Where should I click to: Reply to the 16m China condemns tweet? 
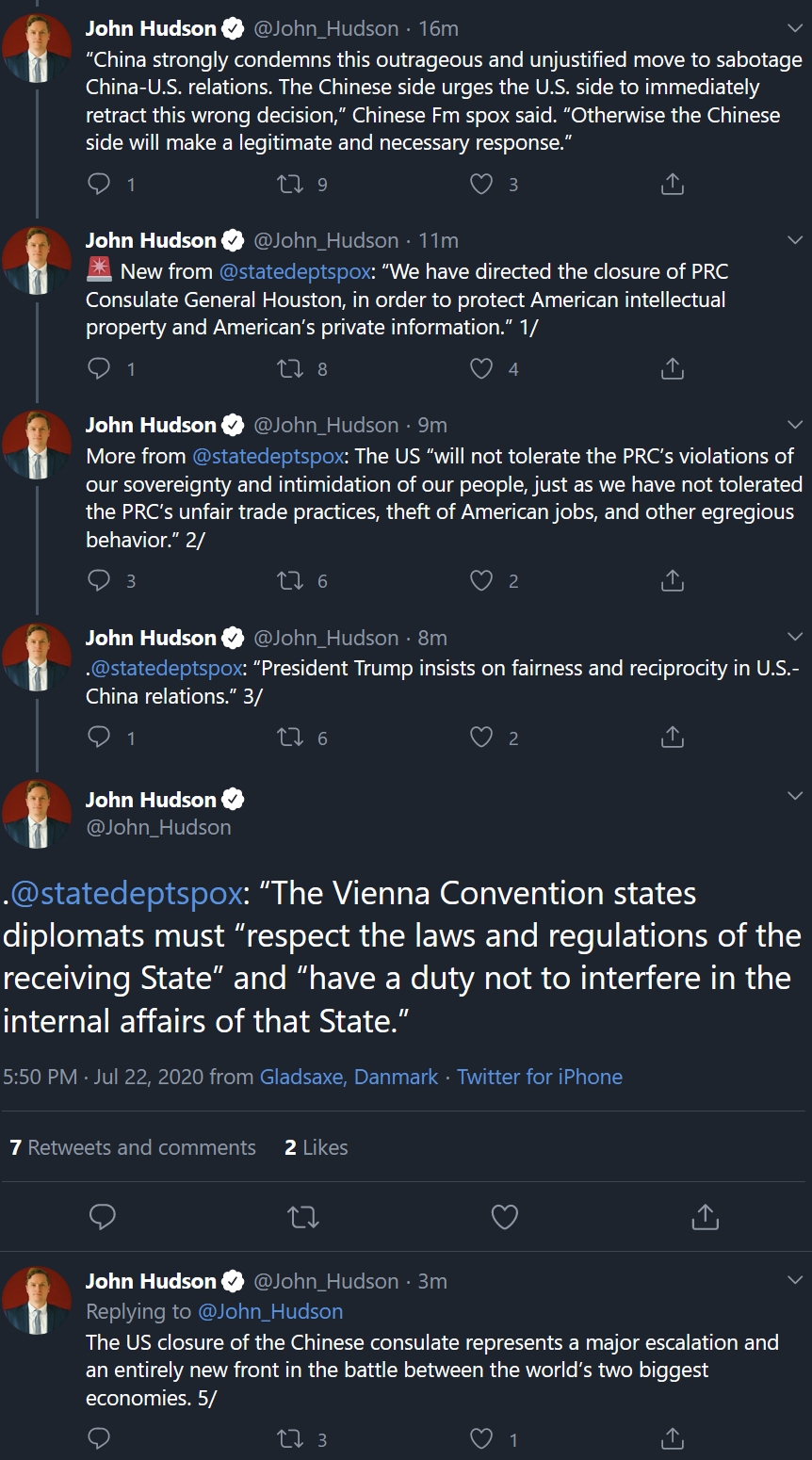[x=99, y=184]
